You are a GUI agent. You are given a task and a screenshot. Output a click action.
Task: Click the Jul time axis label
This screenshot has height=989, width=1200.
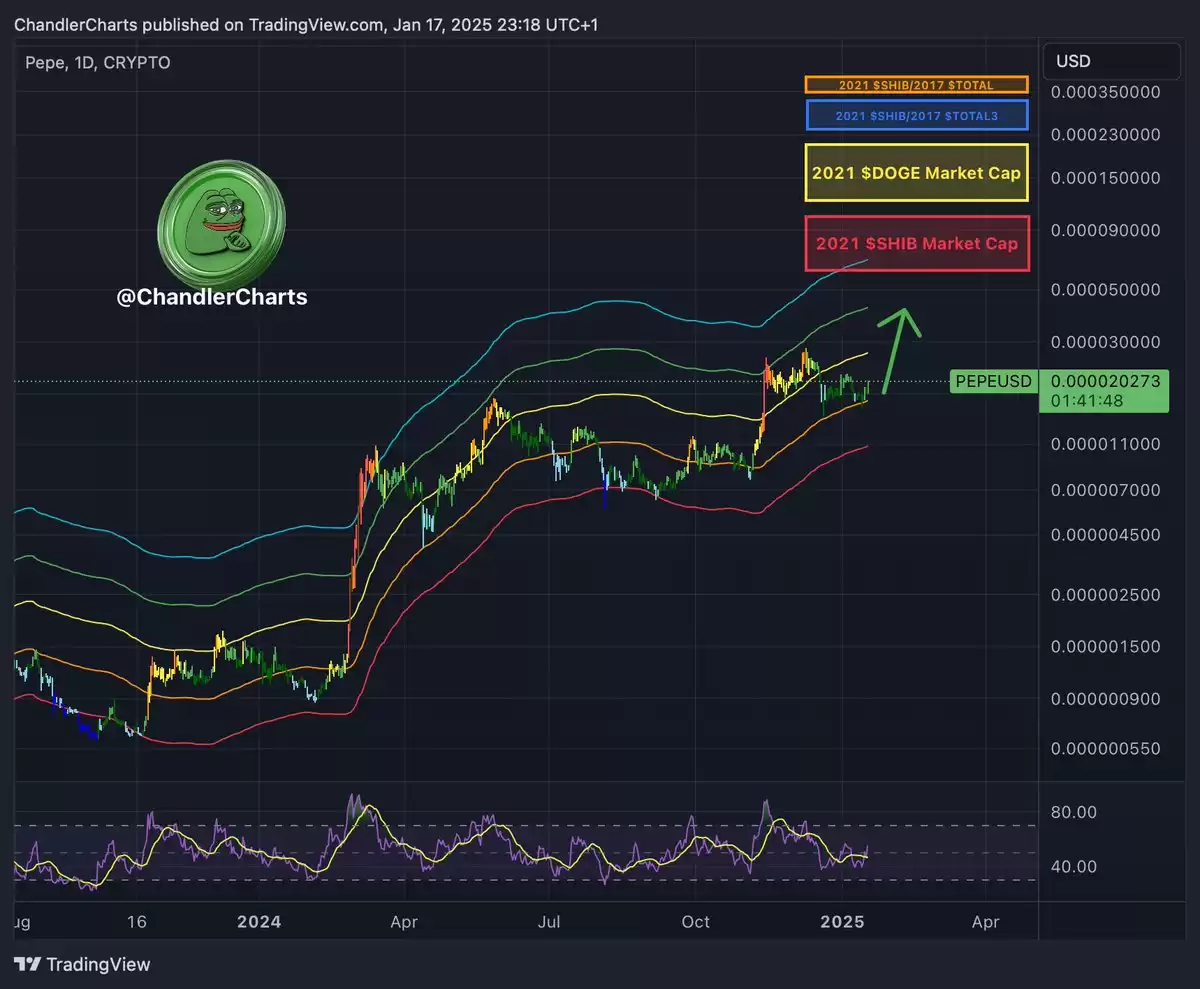point(549,921)
